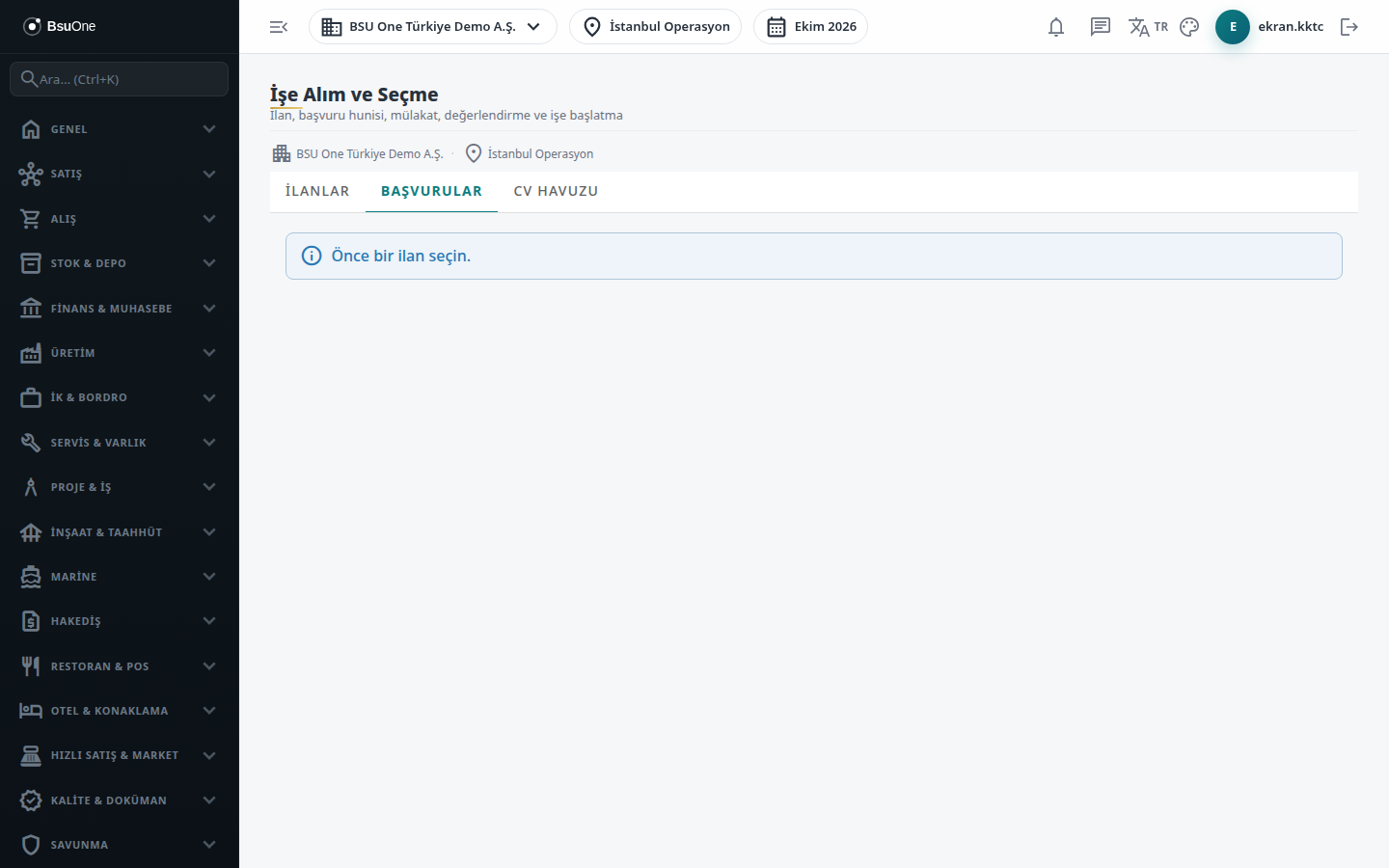Click the Restoran & POS cutlery icon

tap(31, 666)
